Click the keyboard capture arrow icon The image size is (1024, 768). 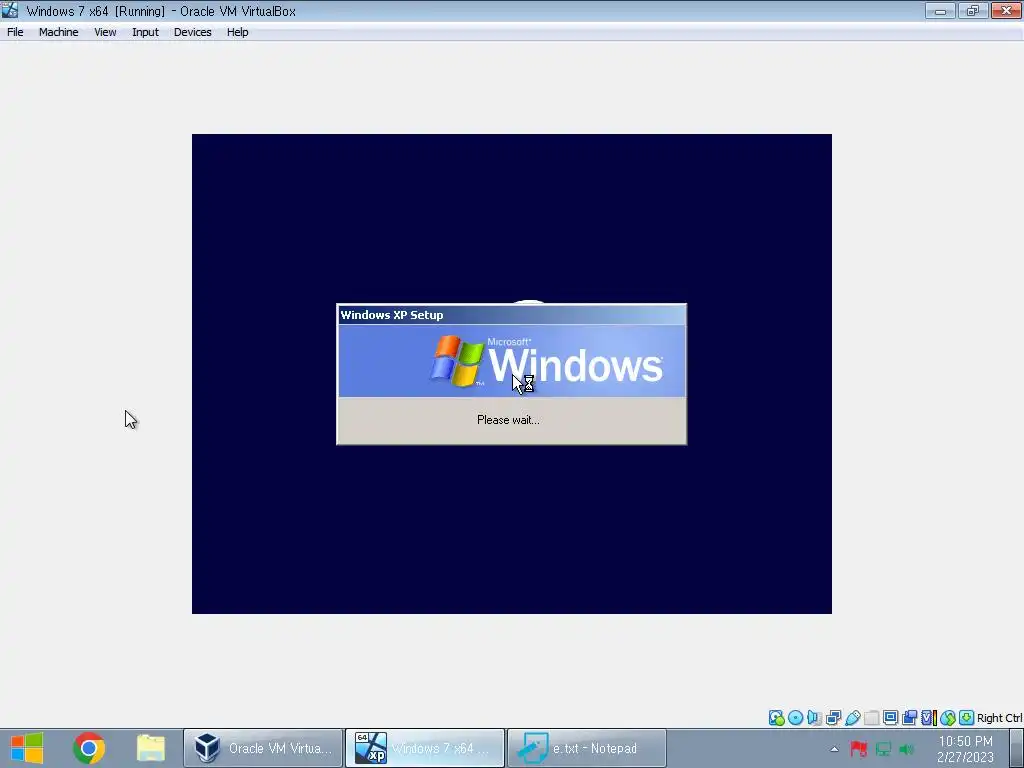click(967, 718)
